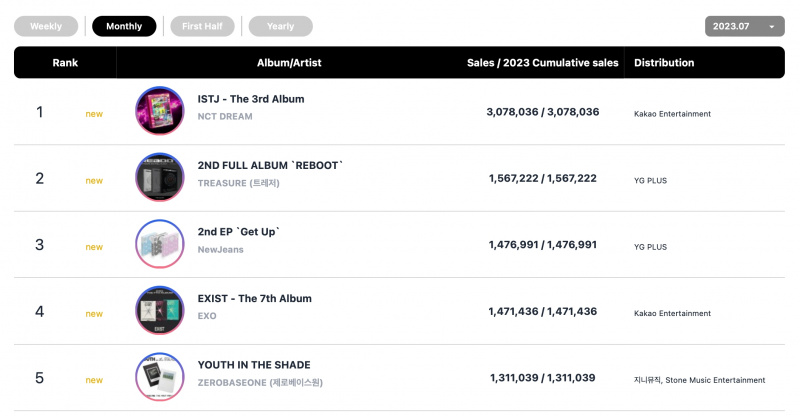Open the EXIST - The 7th Album title

255,299
